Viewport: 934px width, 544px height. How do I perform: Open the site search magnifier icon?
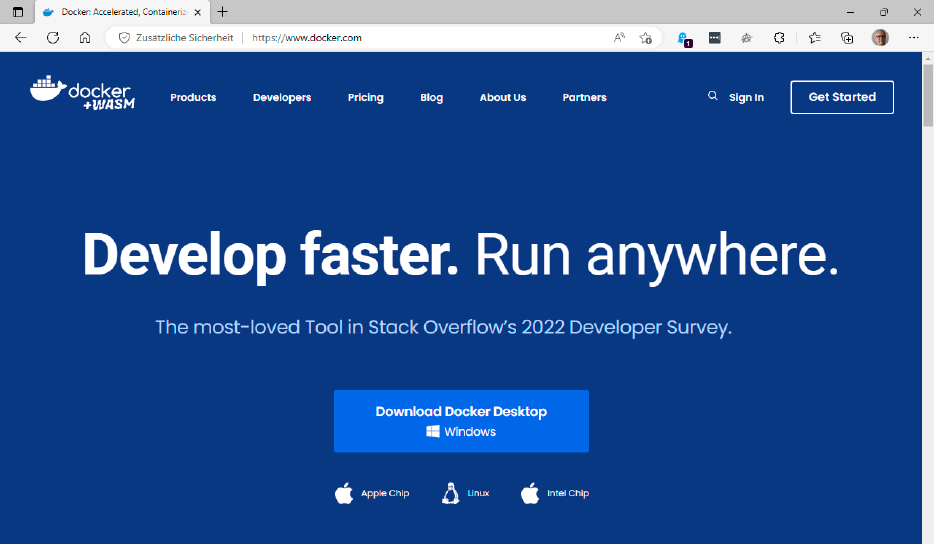click(712, 96)
